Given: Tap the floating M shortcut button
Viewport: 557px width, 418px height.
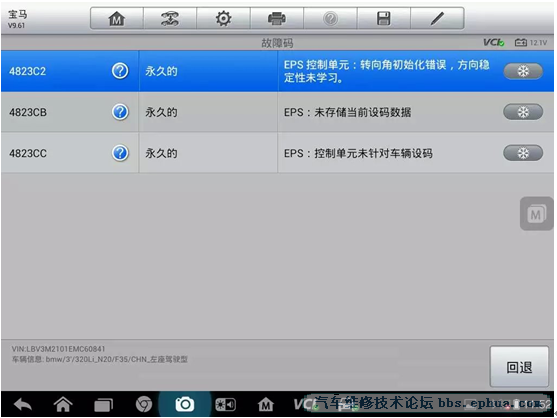Looking at the screenshot, I should 536,214.
